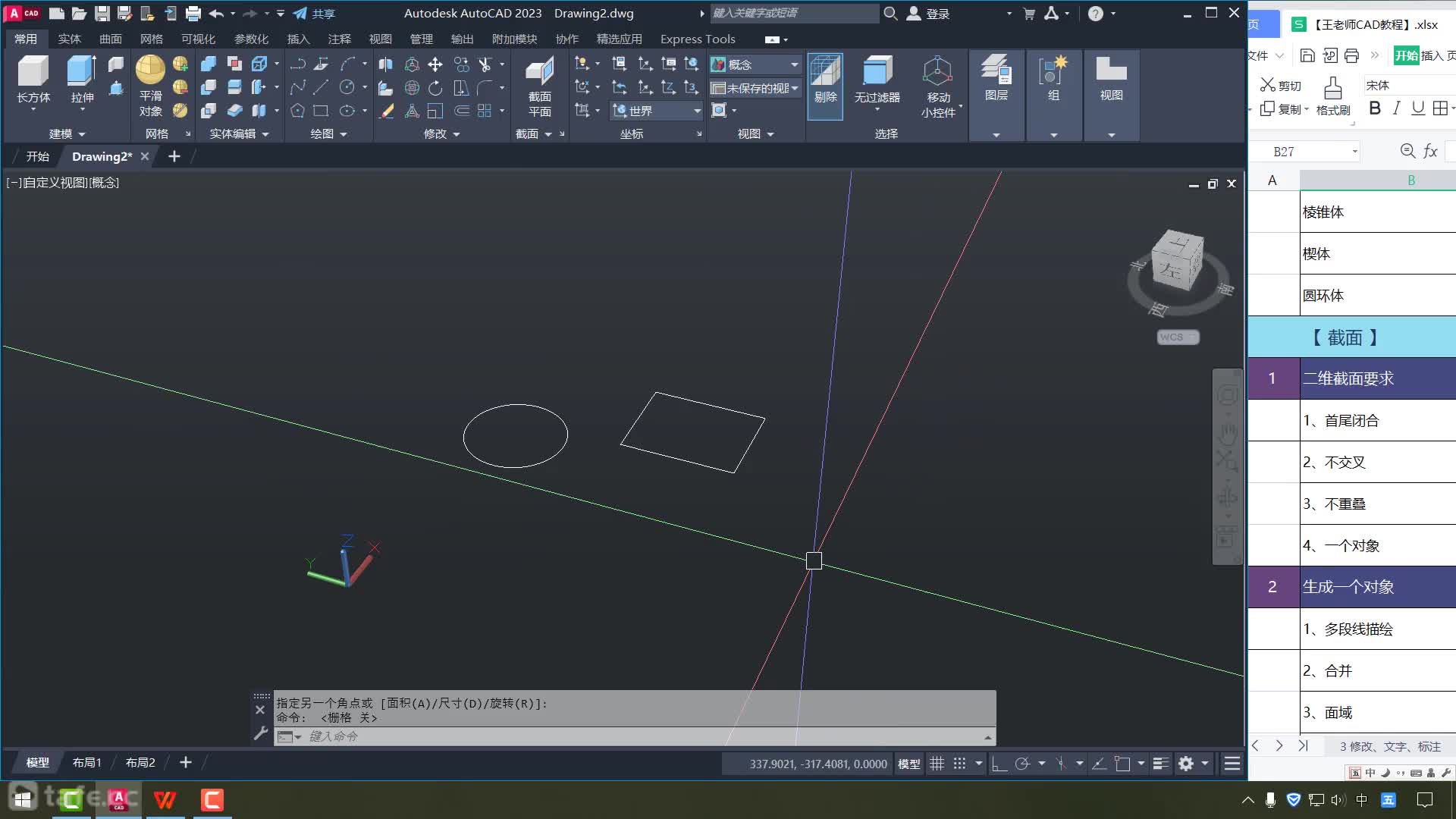The image size is (1456, 819).
Task: Click the Plot/Print icon in title bar
Action: point(193,13)
